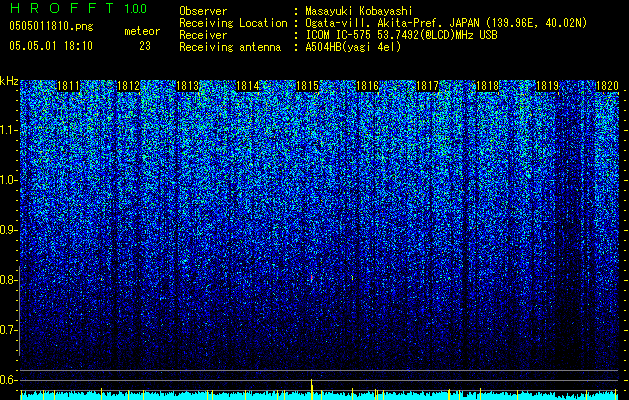The height and width of the screenshot is (400, 629).
Task: Click the 1.0 kHz axis tick label
Action: (9, 180)
